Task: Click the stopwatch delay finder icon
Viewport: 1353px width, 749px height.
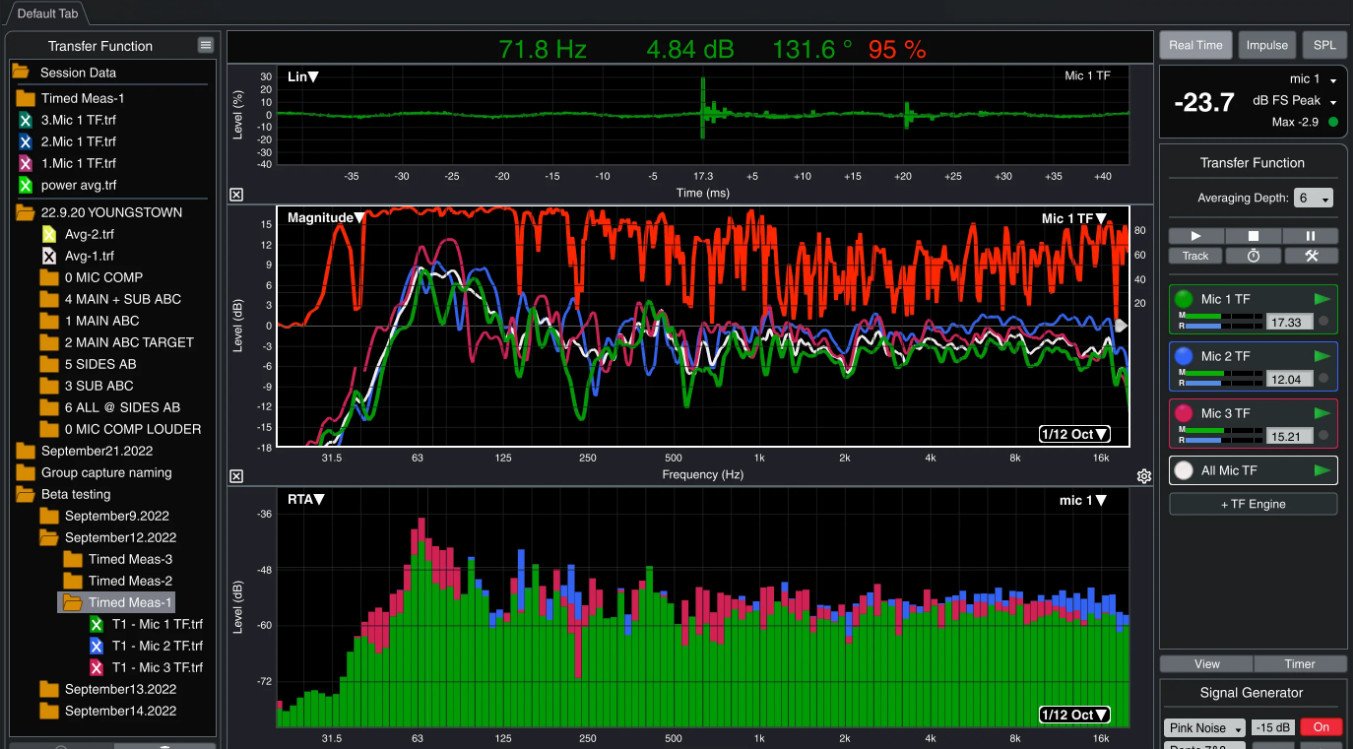Action: 1253,256
